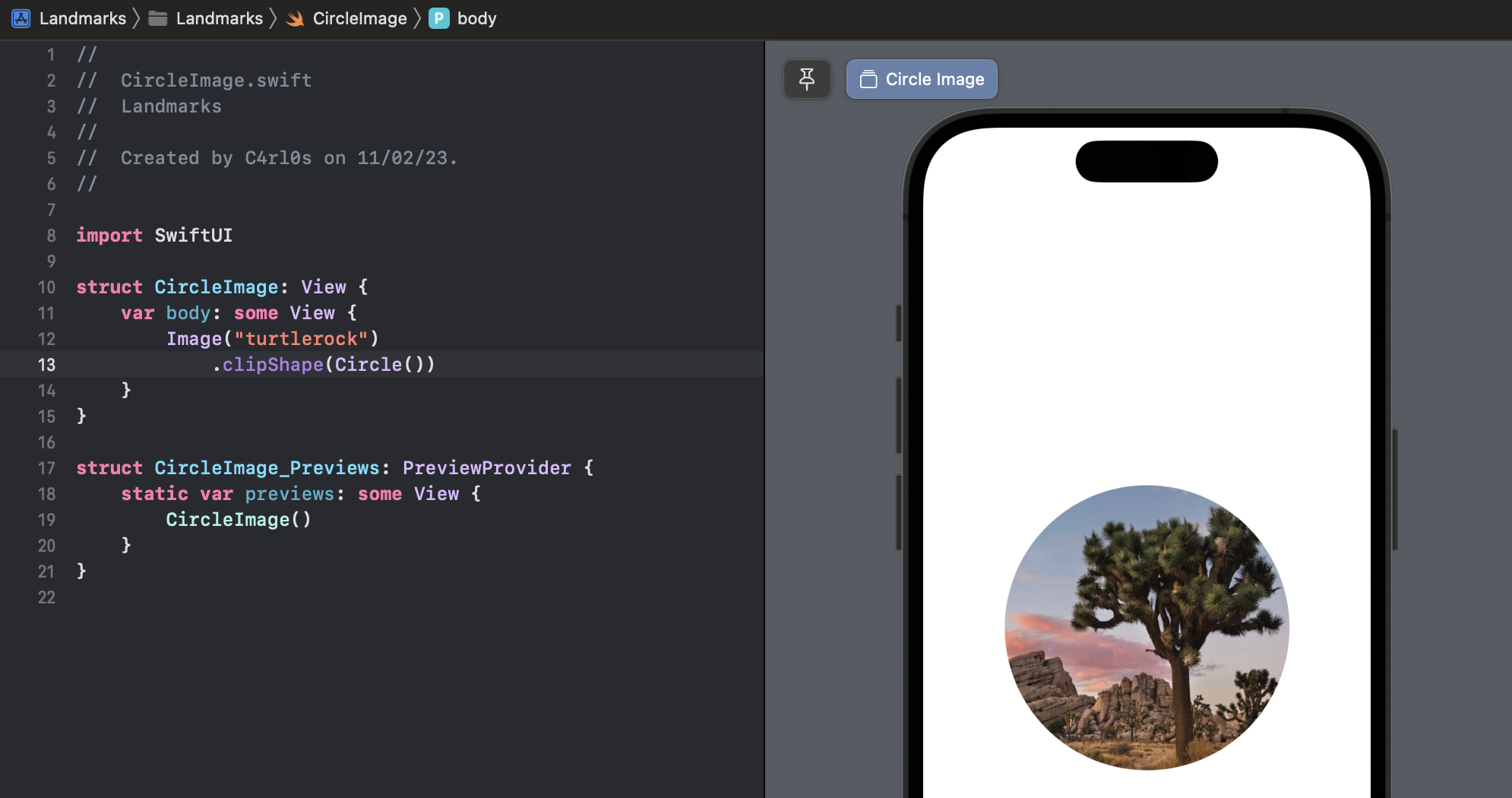Click "Circle()" on line 13
1512x798 pixels.
(x=379, y=365)
